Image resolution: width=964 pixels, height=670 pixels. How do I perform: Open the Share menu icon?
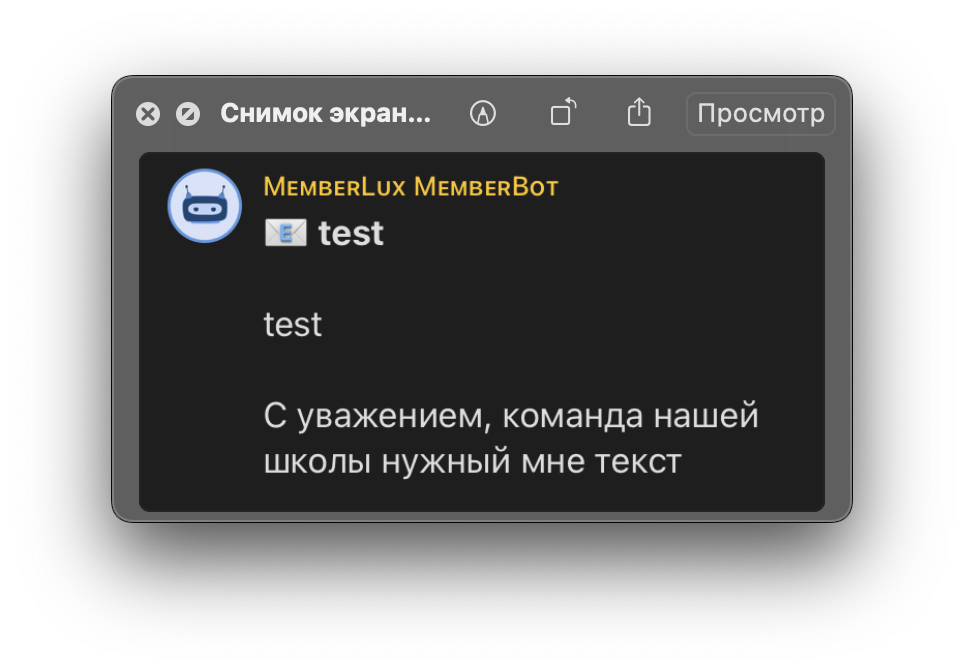tap(639, 112)
